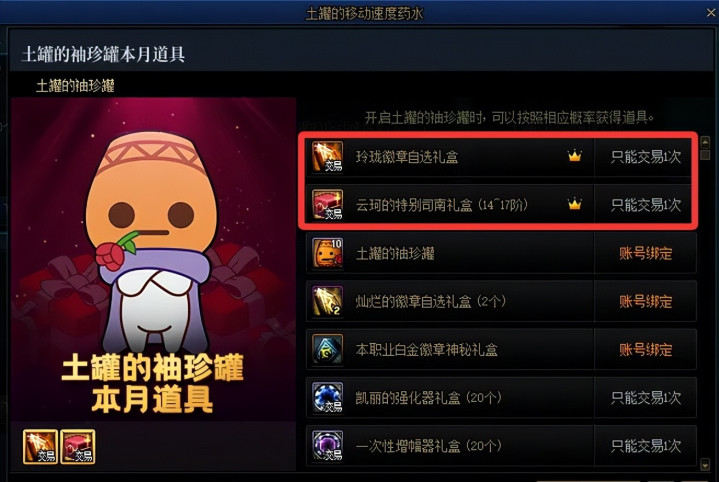Click the 灿烂的徽章自选礼盒 purple icon

coord(327,301)
